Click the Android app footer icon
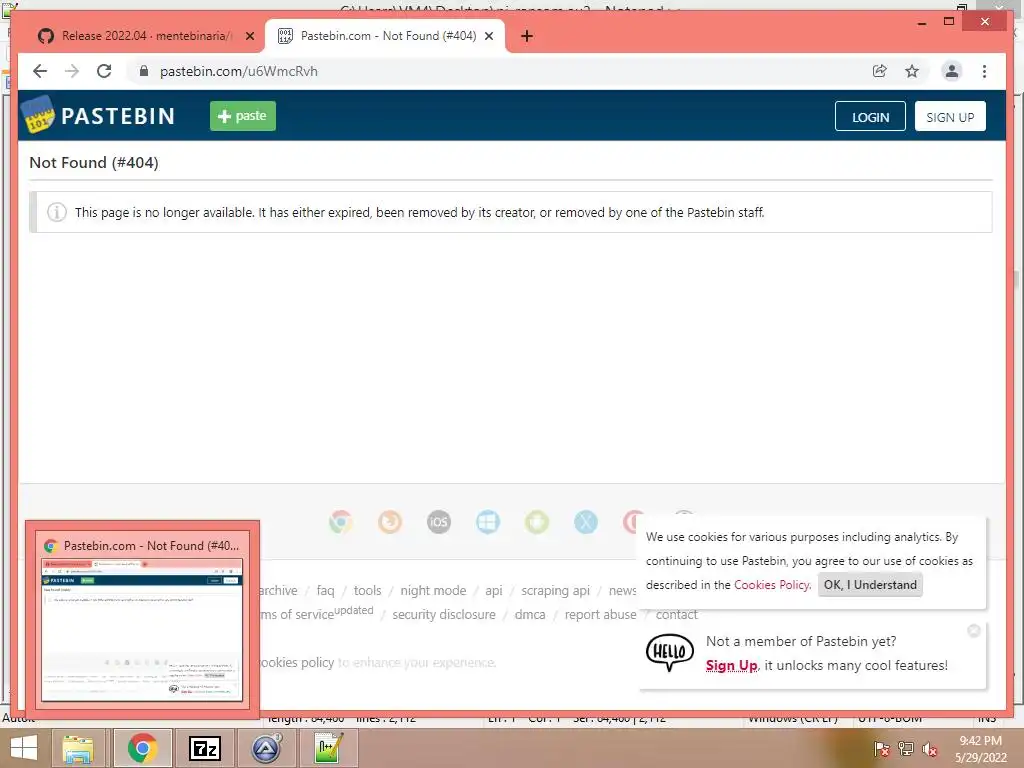1024x768 pixels. 537,522
